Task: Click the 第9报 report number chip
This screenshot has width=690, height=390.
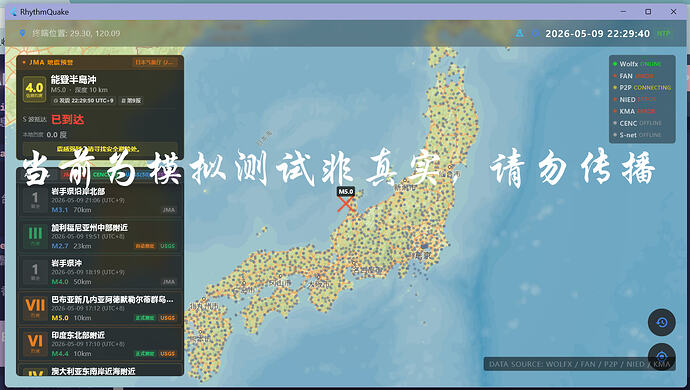Action: tap(131, 100)
